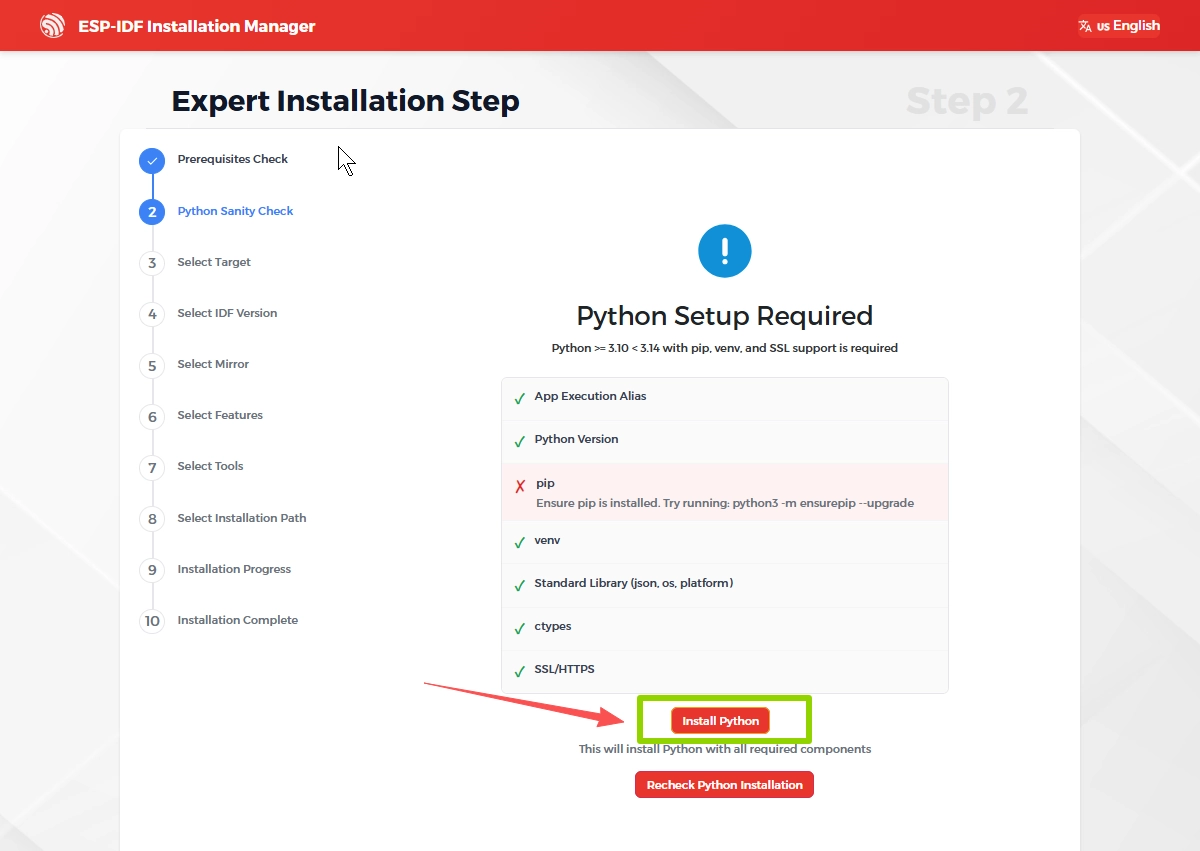1200x851 pixels.
Task: Click step 3 number circle
Action: pos(152,263)
